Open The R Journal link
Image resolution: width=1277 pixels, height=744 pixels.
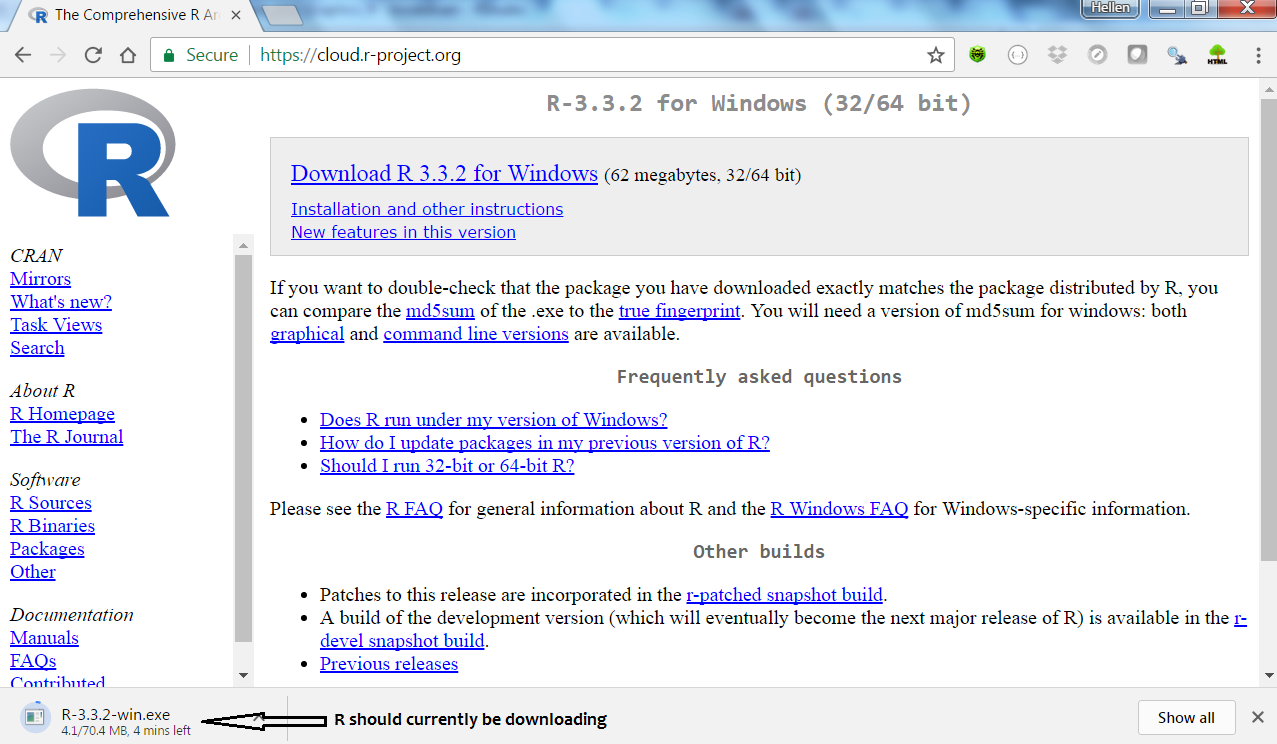pos(67,437)
